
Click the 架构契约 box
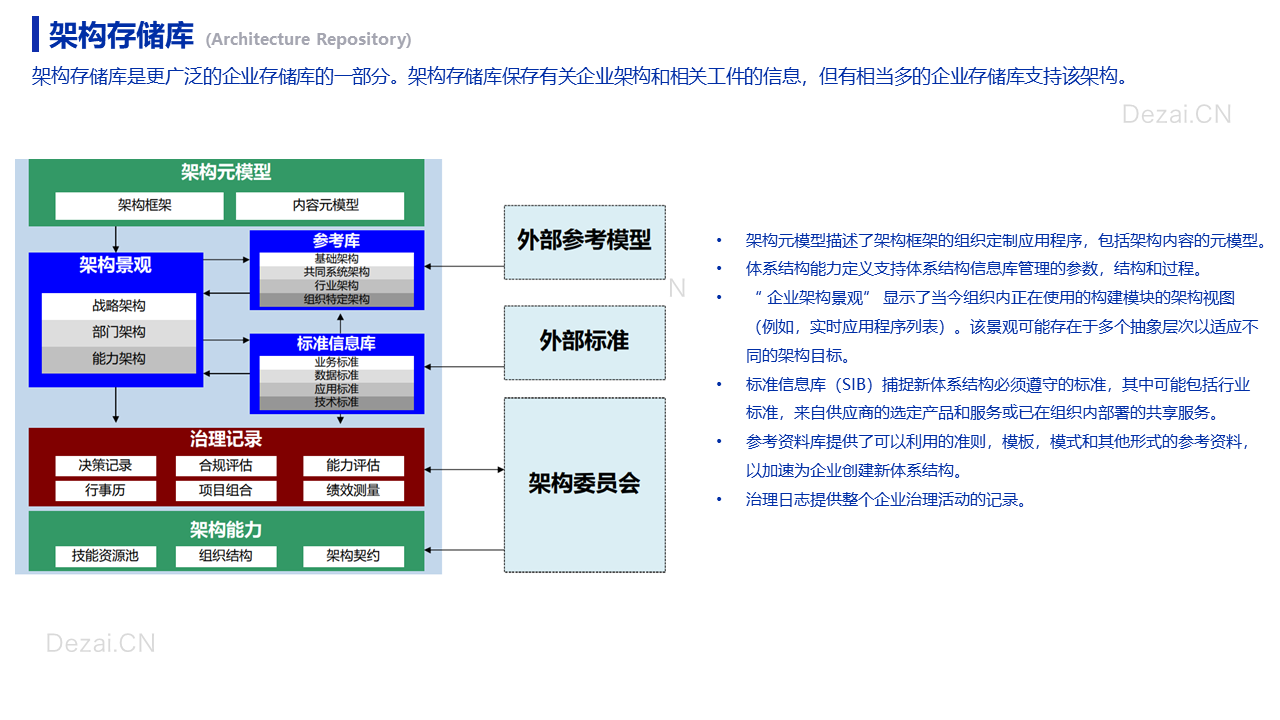(354, 556)
